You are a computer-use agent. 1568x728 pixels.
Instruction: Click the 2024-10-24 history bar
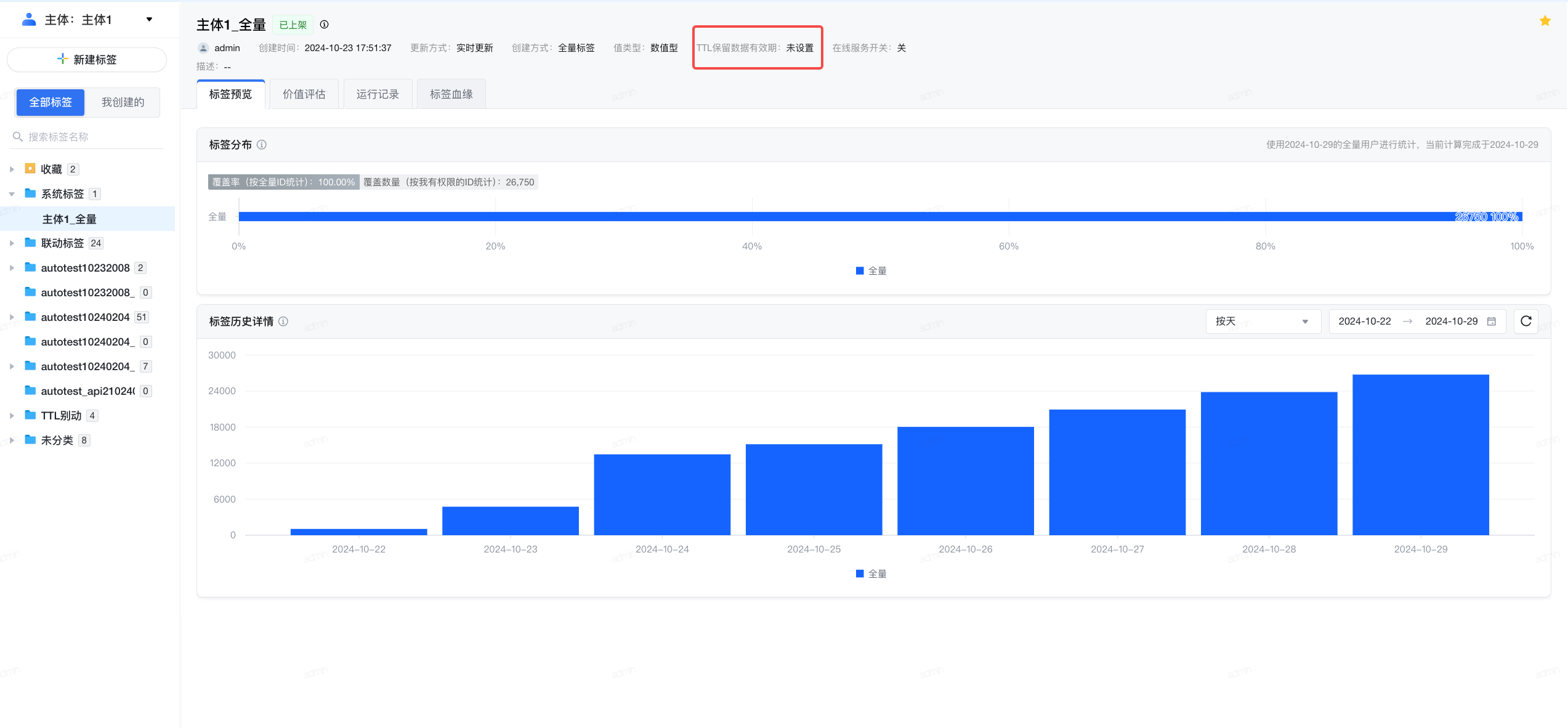(662, 495)
